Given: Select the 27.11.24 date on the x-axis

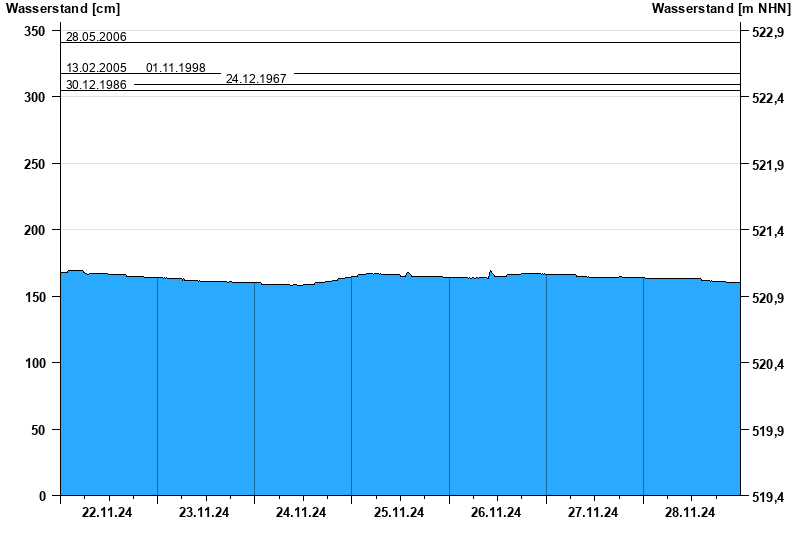Looking at the screenshot, I should click(593, 513).
